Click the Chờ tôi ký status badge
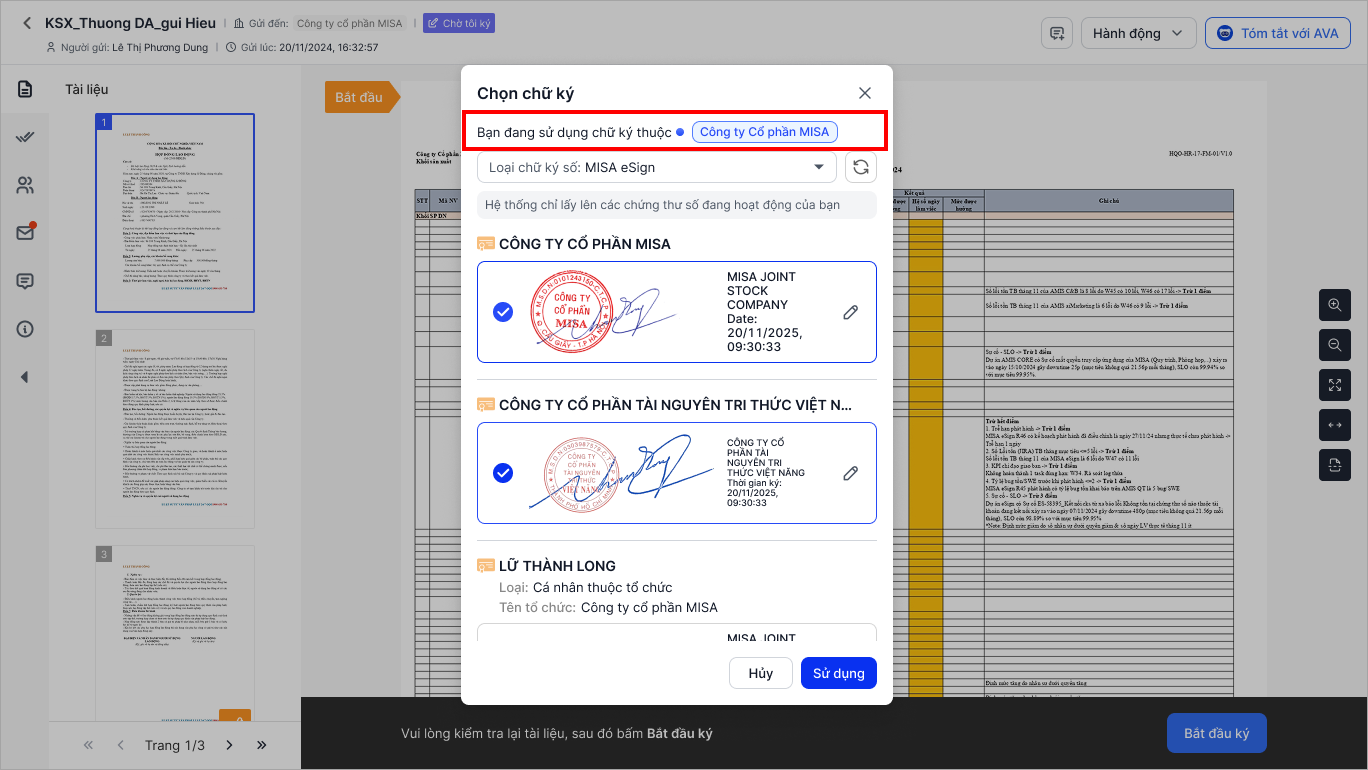Image resolution: width=1368 pixels, height=770 pixels. [x=459, y=23]
